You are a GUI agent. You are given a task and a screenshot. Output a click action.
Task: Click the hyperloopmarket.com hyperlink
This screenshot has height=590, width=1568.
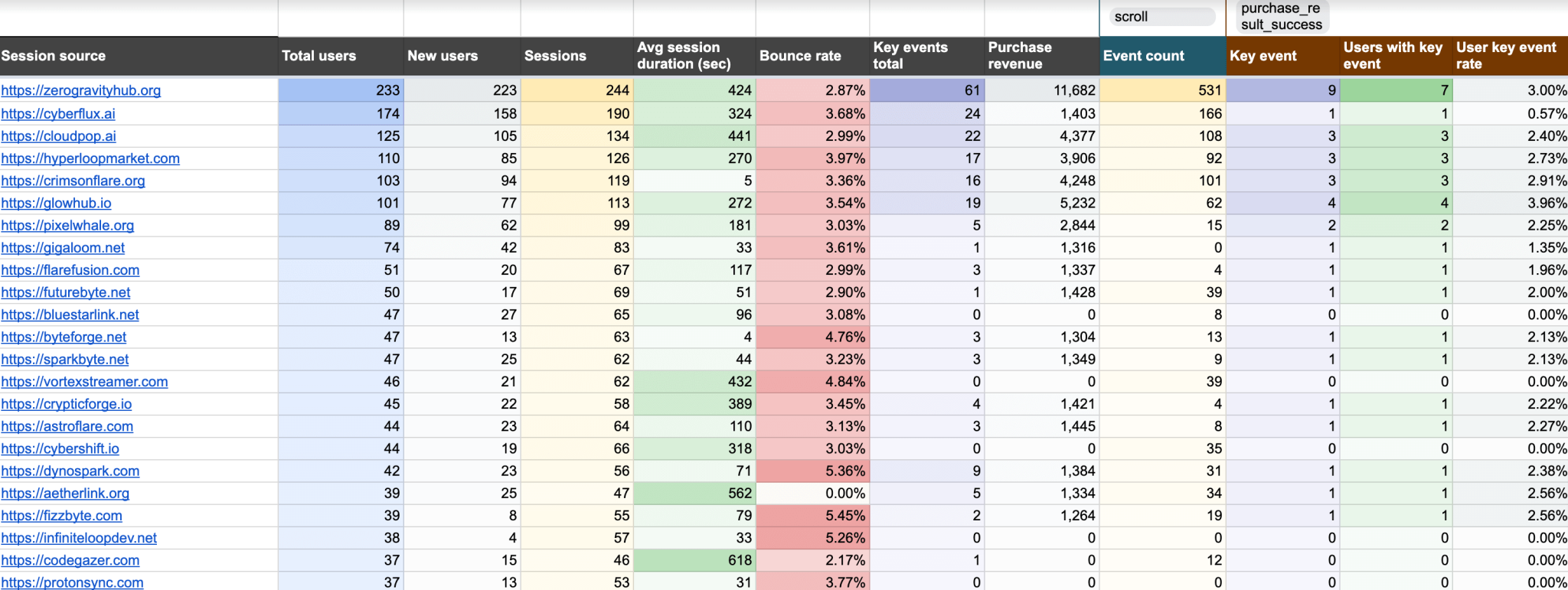tap(90, 158)
